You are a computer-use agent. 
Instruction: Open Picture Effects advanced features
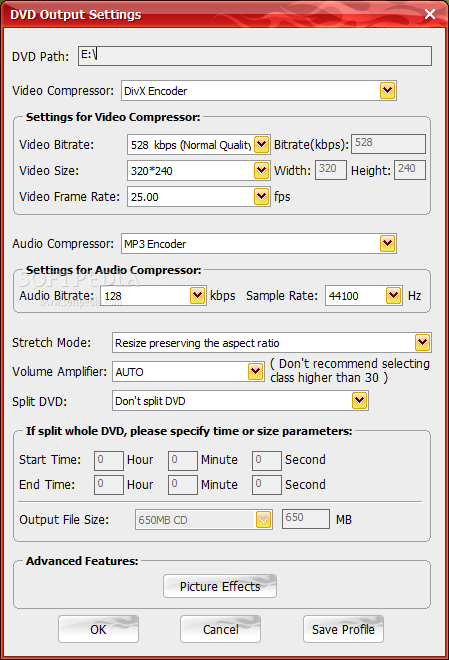click(220, 586)
